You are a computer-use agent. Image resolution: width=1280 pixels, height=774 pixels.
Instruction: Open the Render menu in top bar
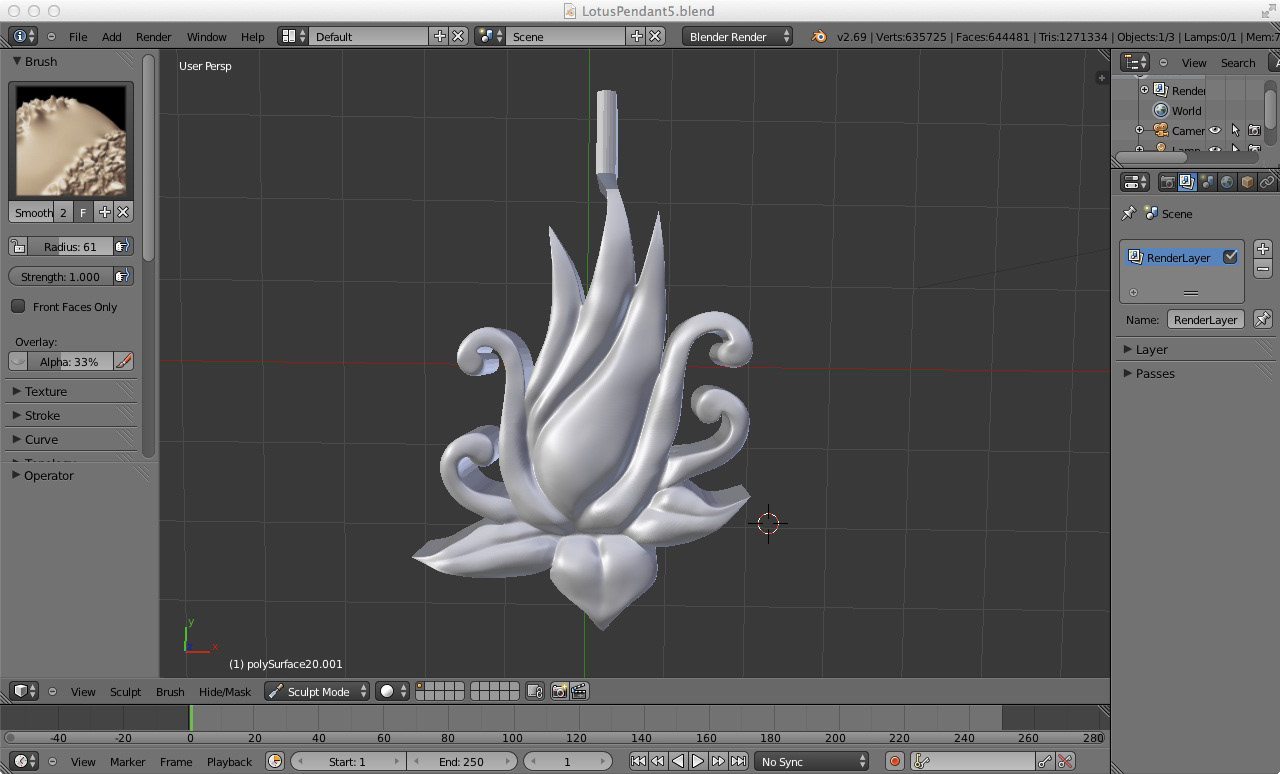[153, 36]
